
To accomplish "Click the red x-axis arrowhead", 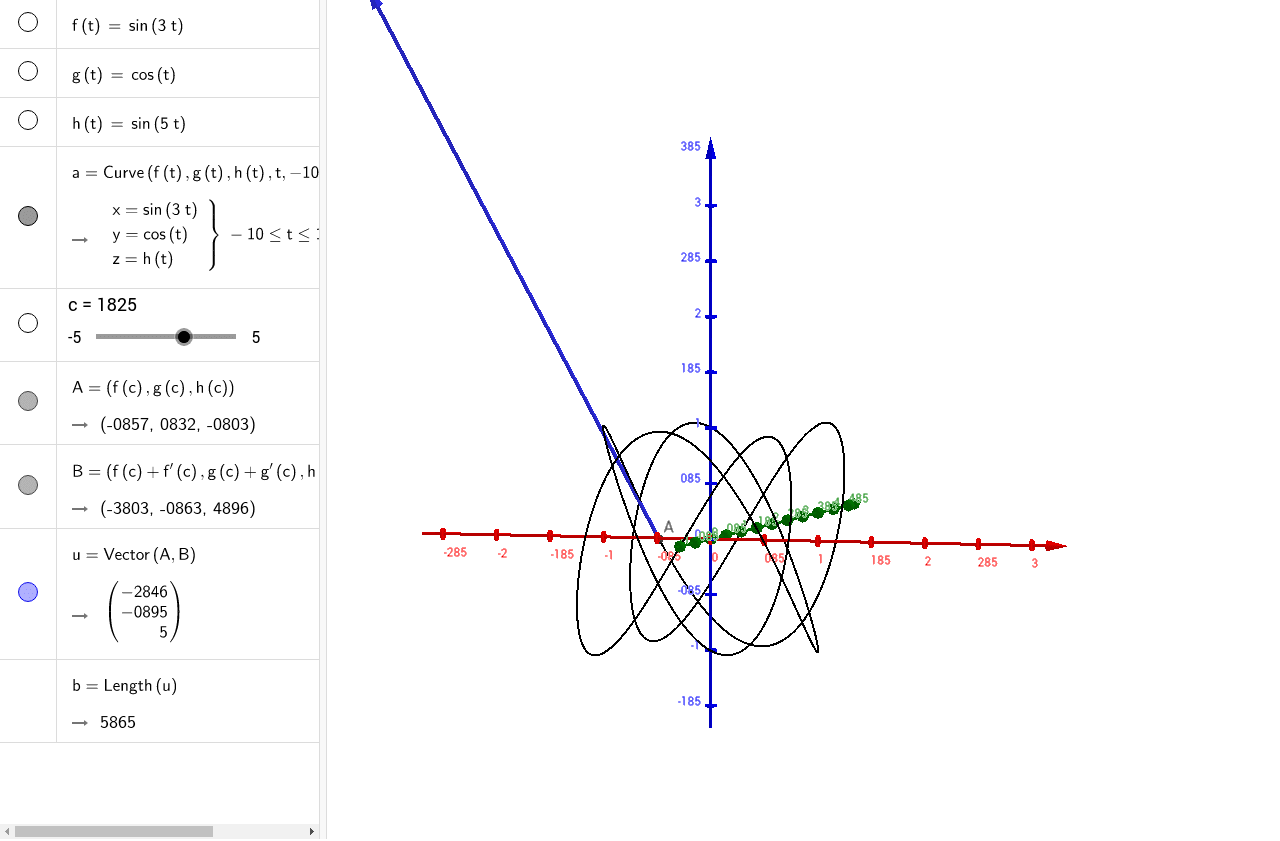I will 1056,546.
